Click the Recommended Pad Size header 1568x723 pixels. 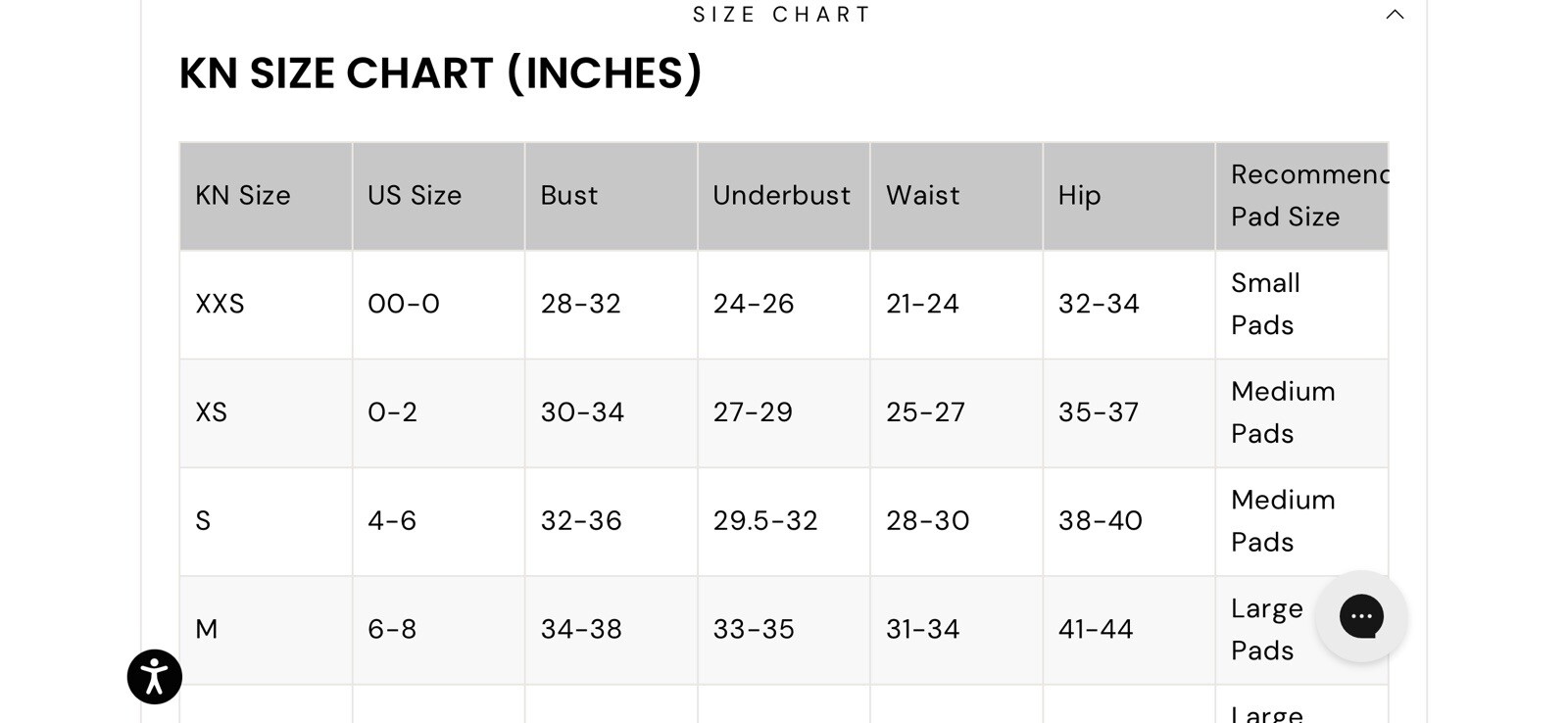1301,196
